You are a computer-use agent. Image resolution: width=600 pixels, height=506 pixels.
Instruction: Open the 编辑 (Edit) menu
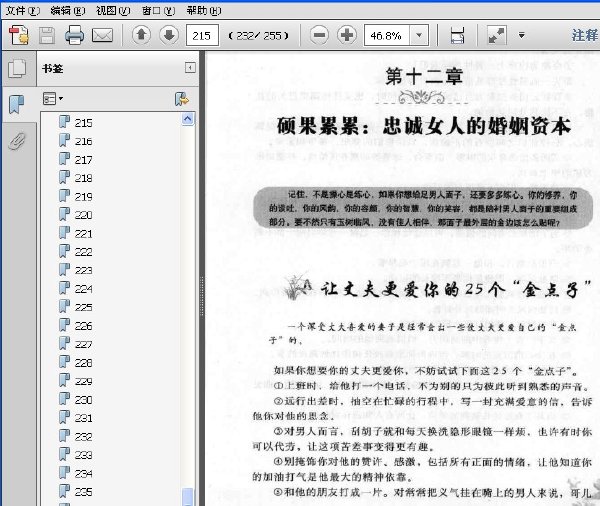tap(68, 11)
